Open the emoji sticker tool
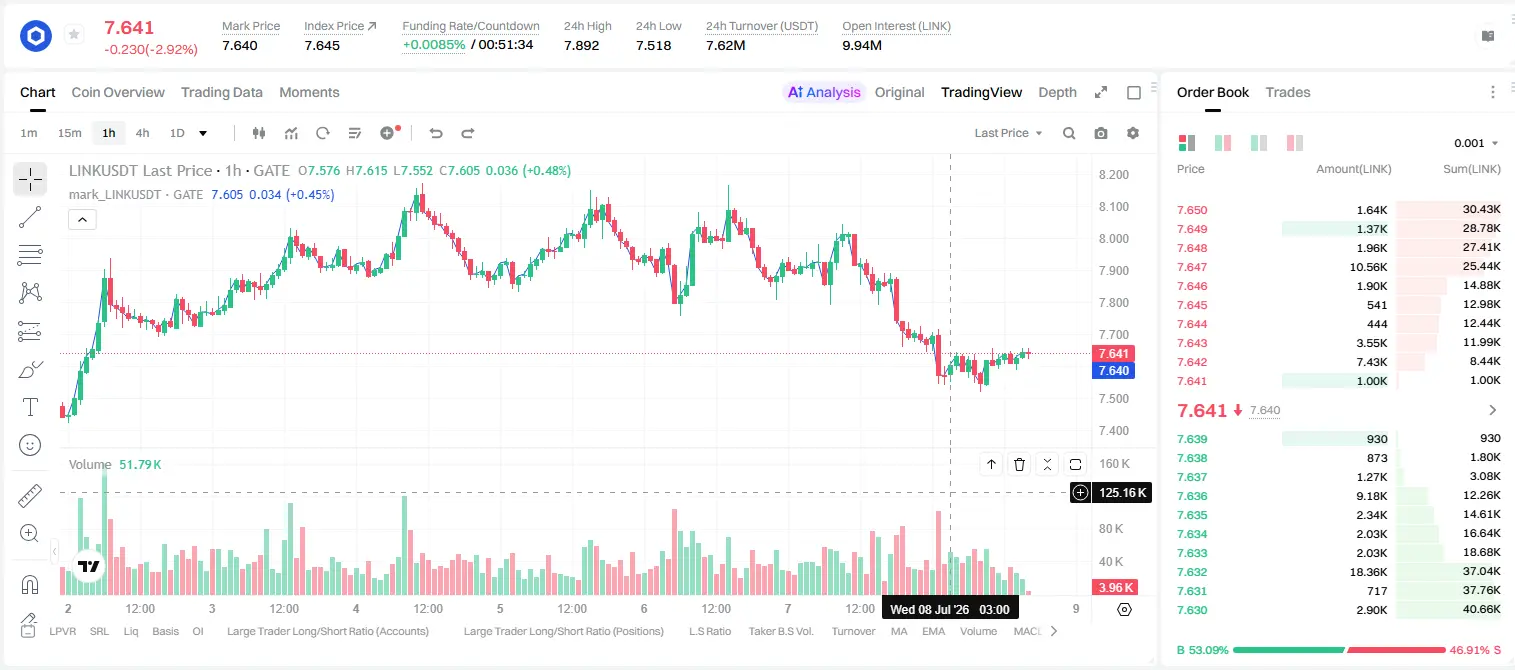The width and height of the screenshot is (1515, 670). click(x=30, y=445)
